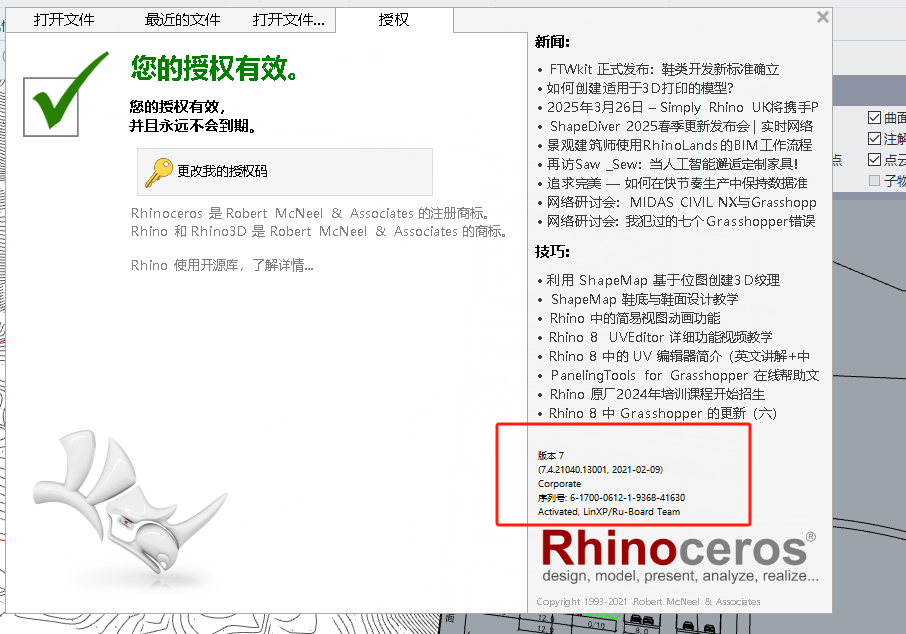The width and height of the screenshot is (906, 634).
Task: Click the Corporate license type text
Action: coord(559,484)
